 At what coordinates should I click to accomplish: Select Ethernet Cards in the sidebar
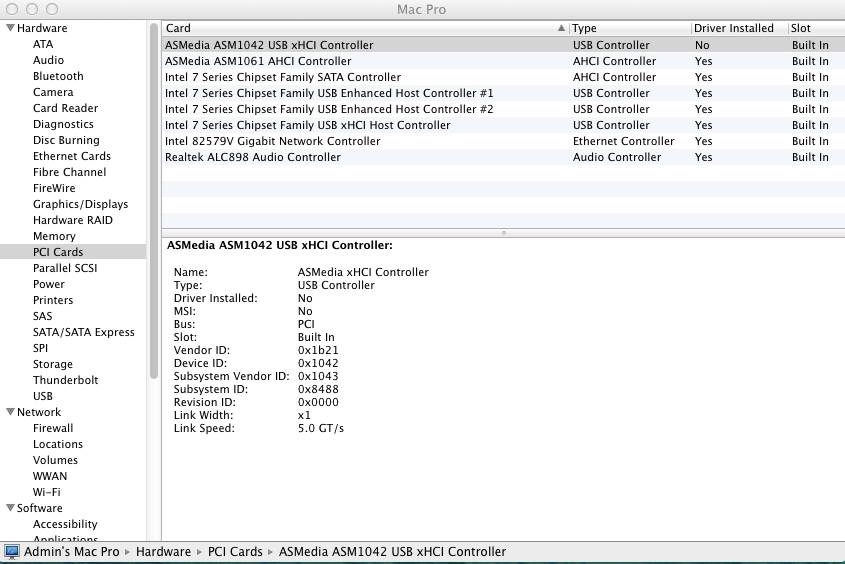click(x=72, y=156)
